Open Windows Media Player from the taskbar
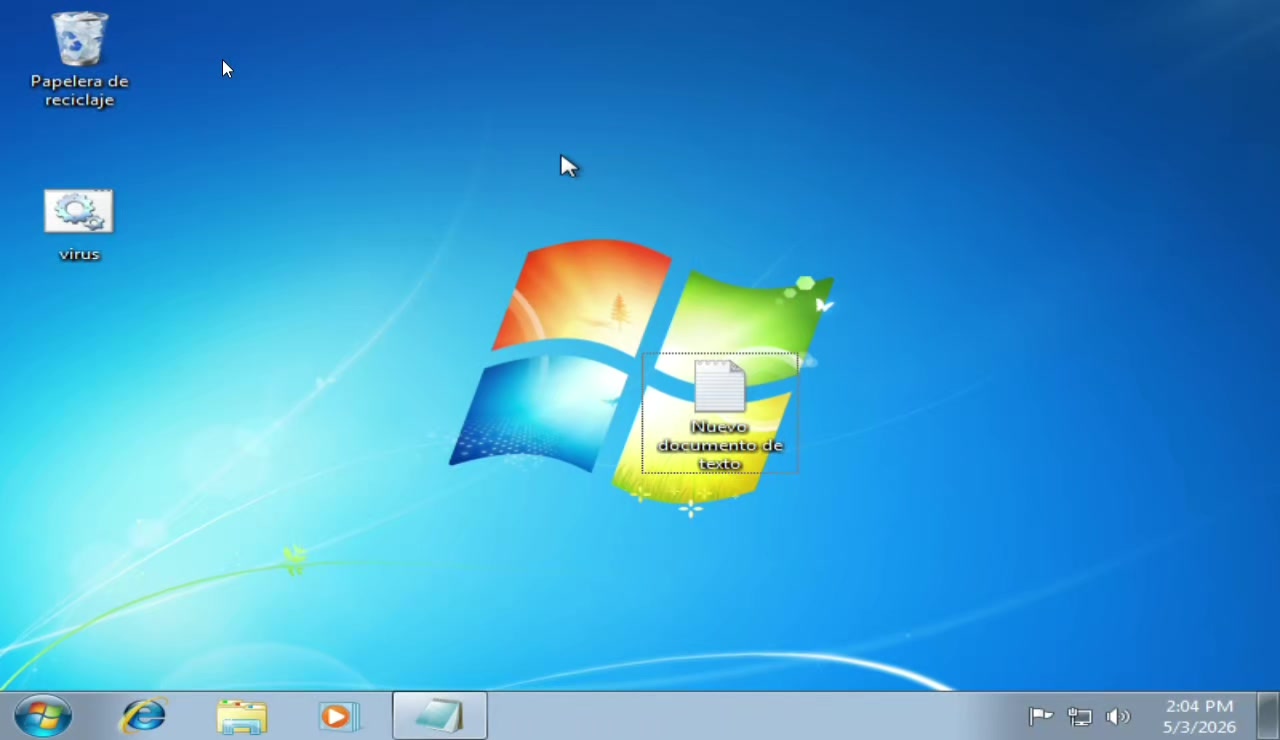The height and width of the screenshot is (740, 1280). coord(339,716)
